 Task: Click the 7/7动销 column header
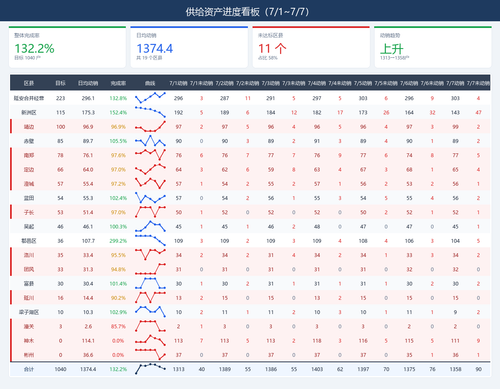tap(455, 83)
